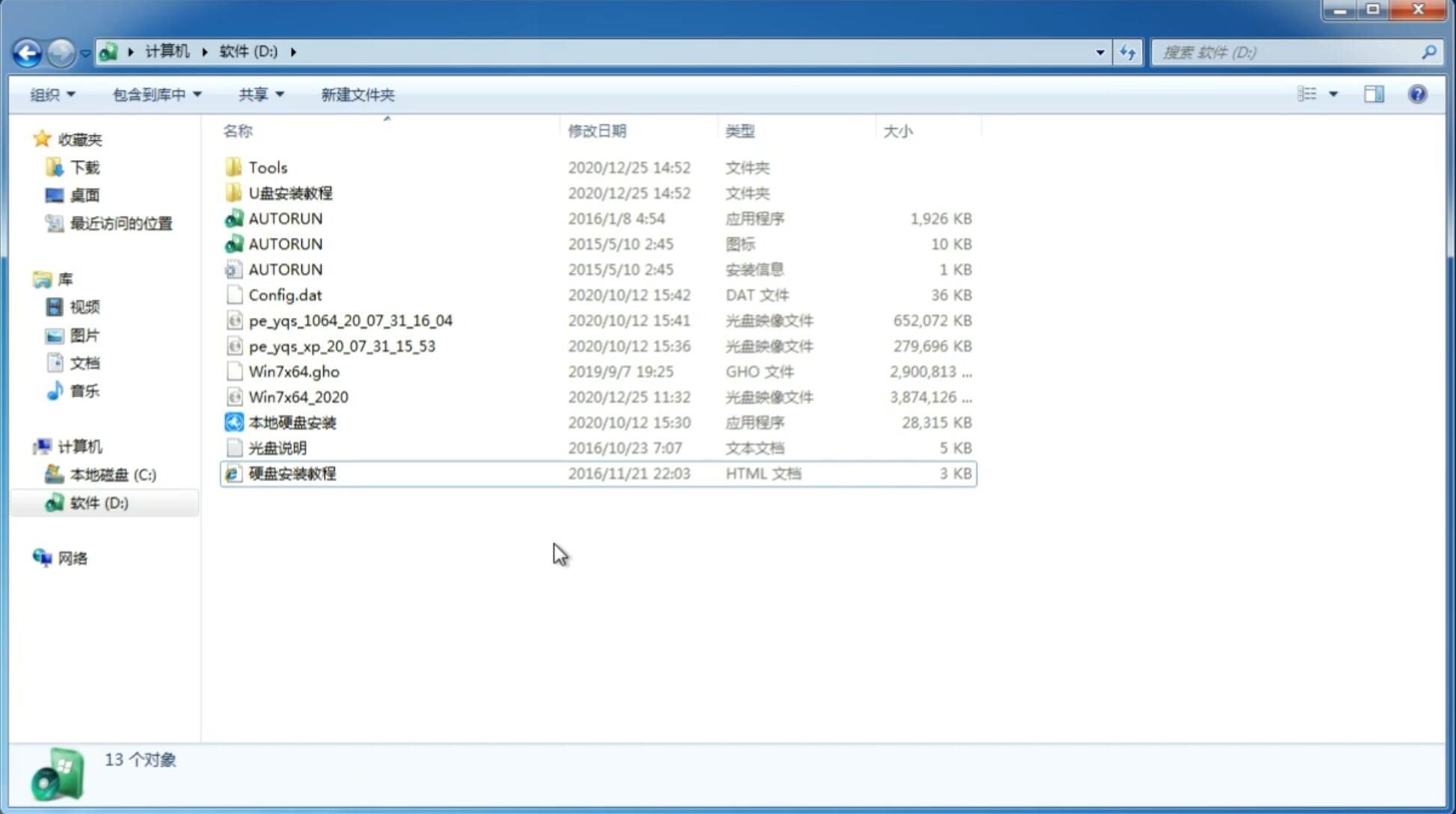Open pe_yqs_1064 disc image file
This screenshot has height=814, width=1456.
(351, 320)
